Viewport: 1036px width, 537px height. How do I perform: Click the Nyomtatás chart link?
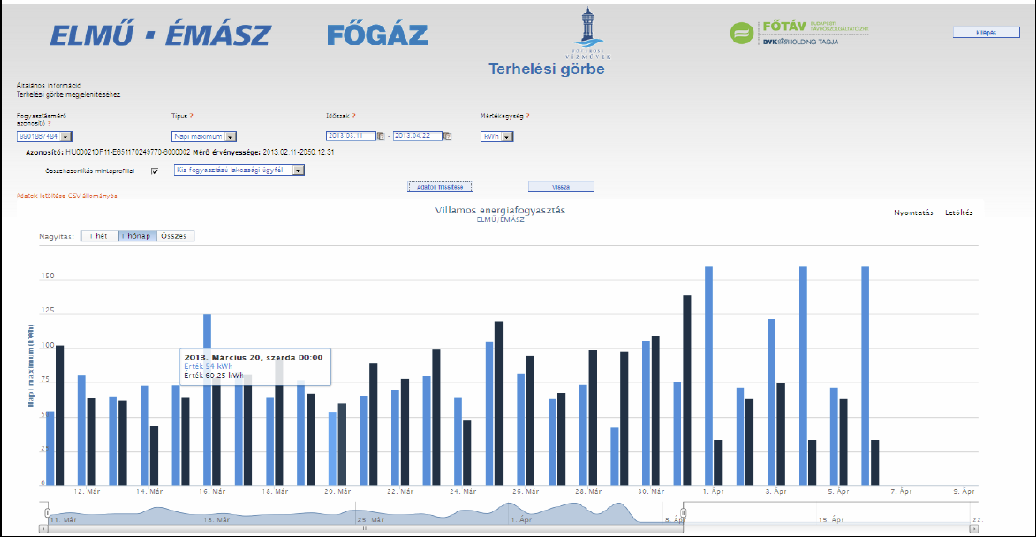pyautogui.click(x=914, y=213)
